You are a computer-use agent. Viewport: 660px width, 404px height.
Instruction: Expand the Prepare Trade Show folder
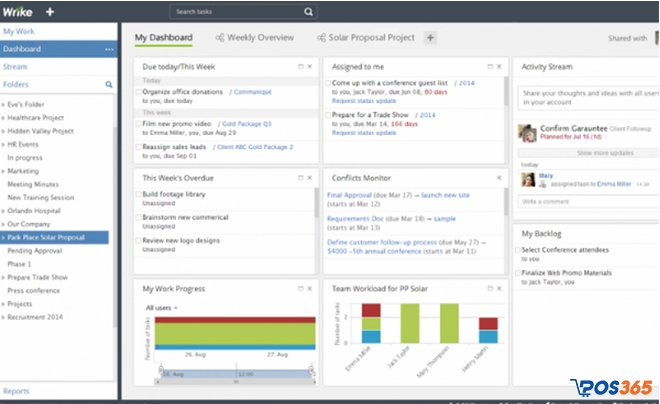(x=4, y=276)
